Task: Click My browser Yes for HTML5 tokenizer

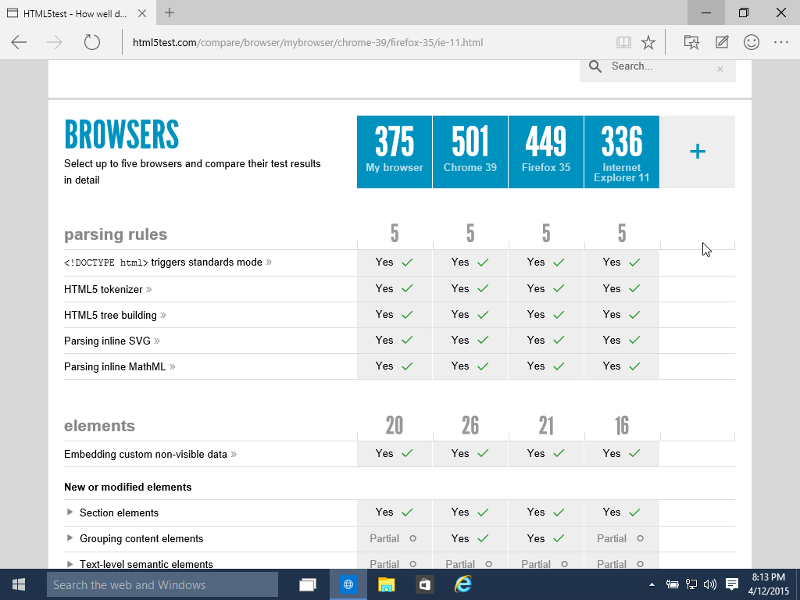Action: 394,288
